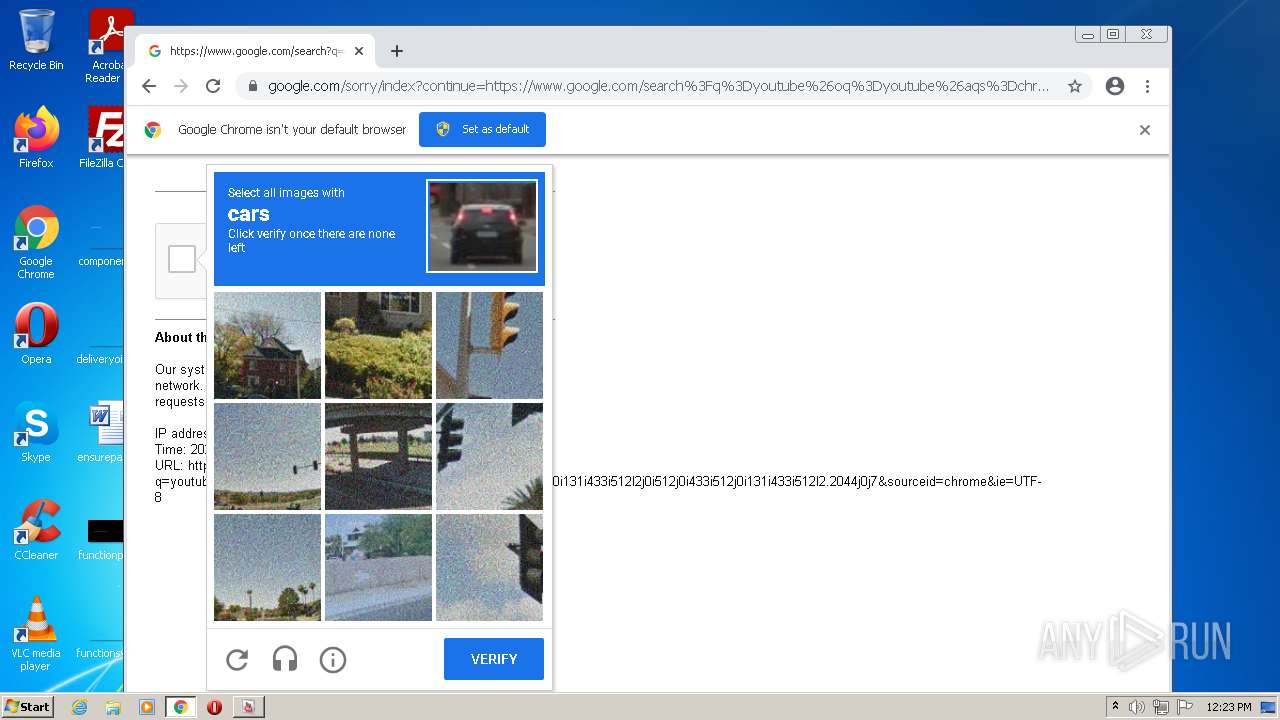Launch Firefox from the desktop
This screenshot has width=1280, height=720.
pos(36,138)
